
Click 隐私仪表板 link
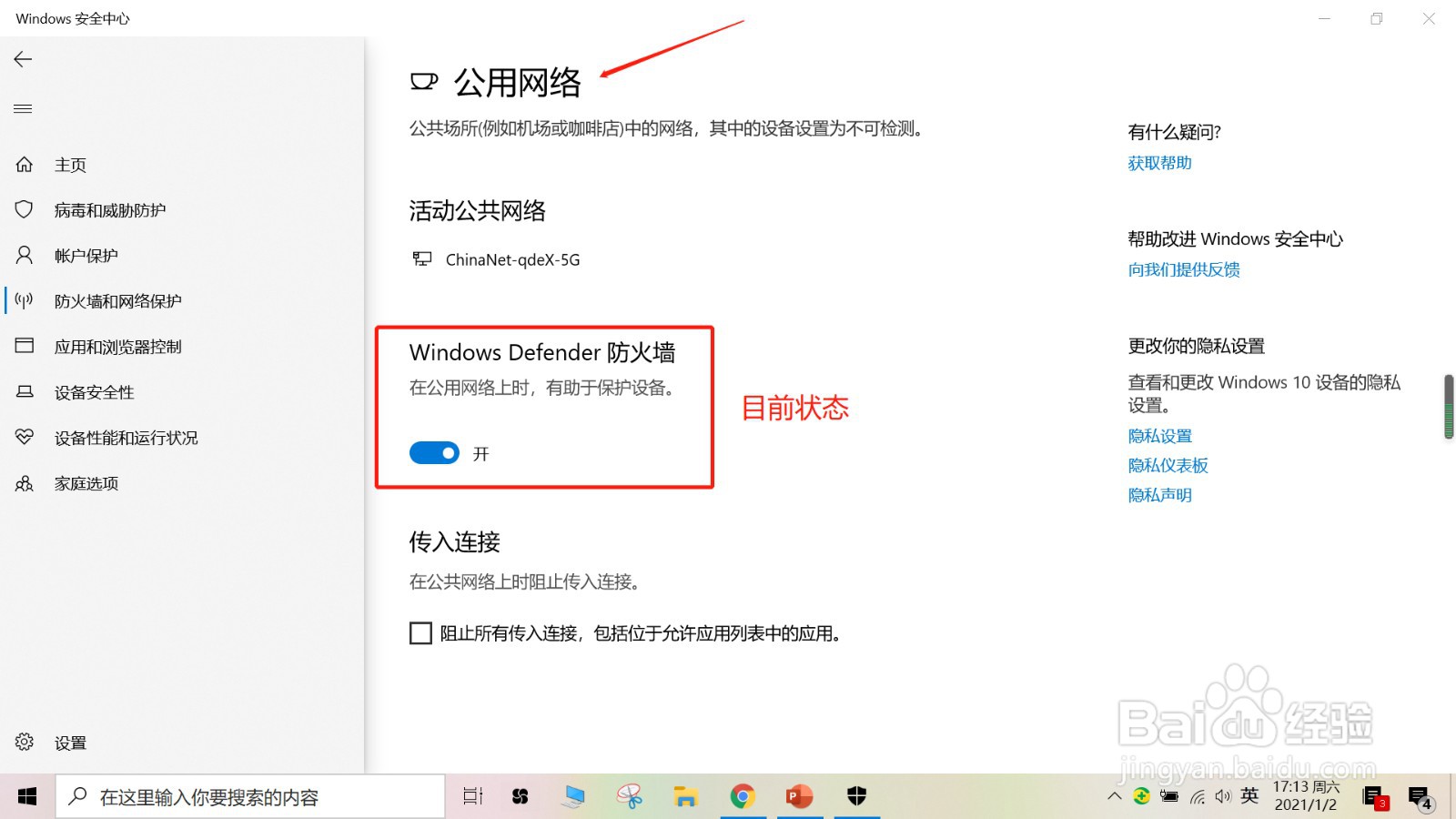[x=1168, y=465]
